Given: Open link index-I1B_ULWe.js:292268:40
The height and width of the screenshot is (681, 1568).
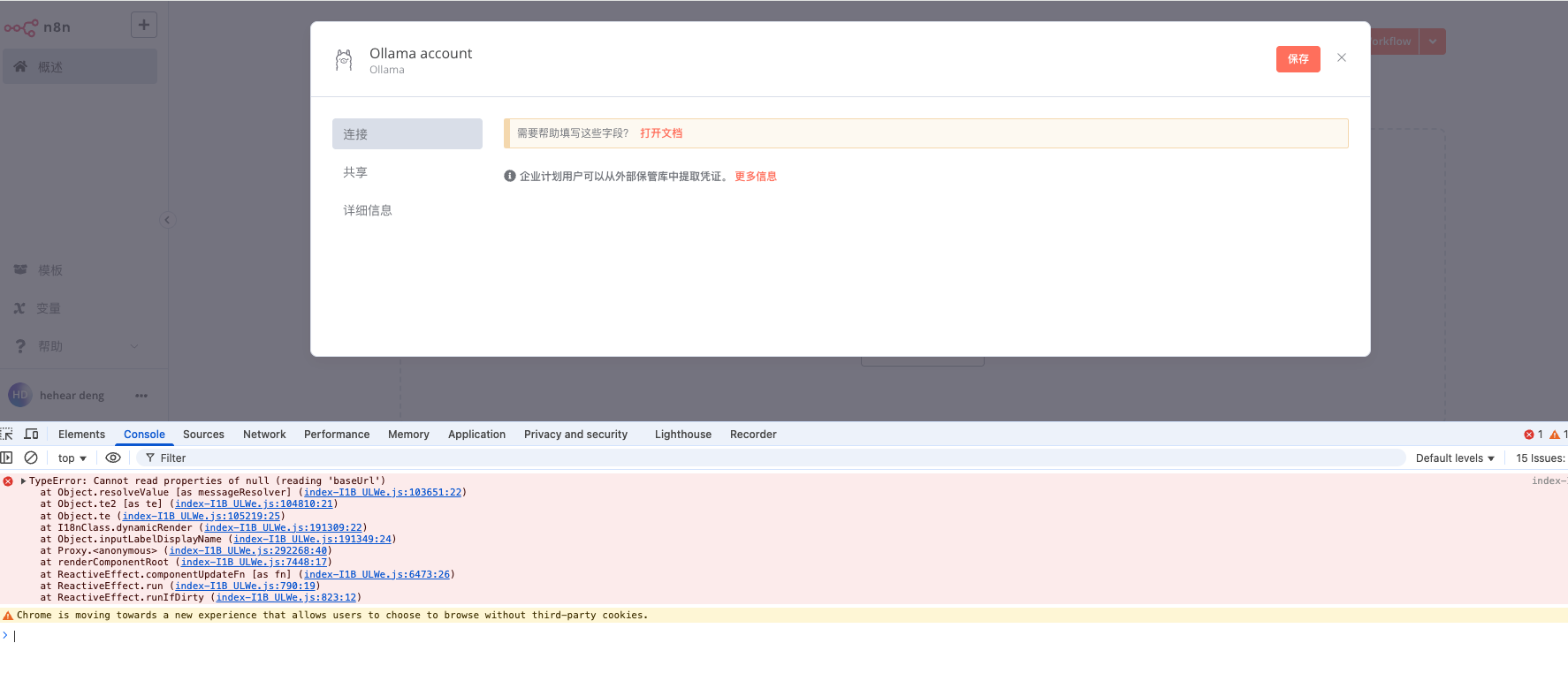Looking at the screenshot, I should coord(248,551).
